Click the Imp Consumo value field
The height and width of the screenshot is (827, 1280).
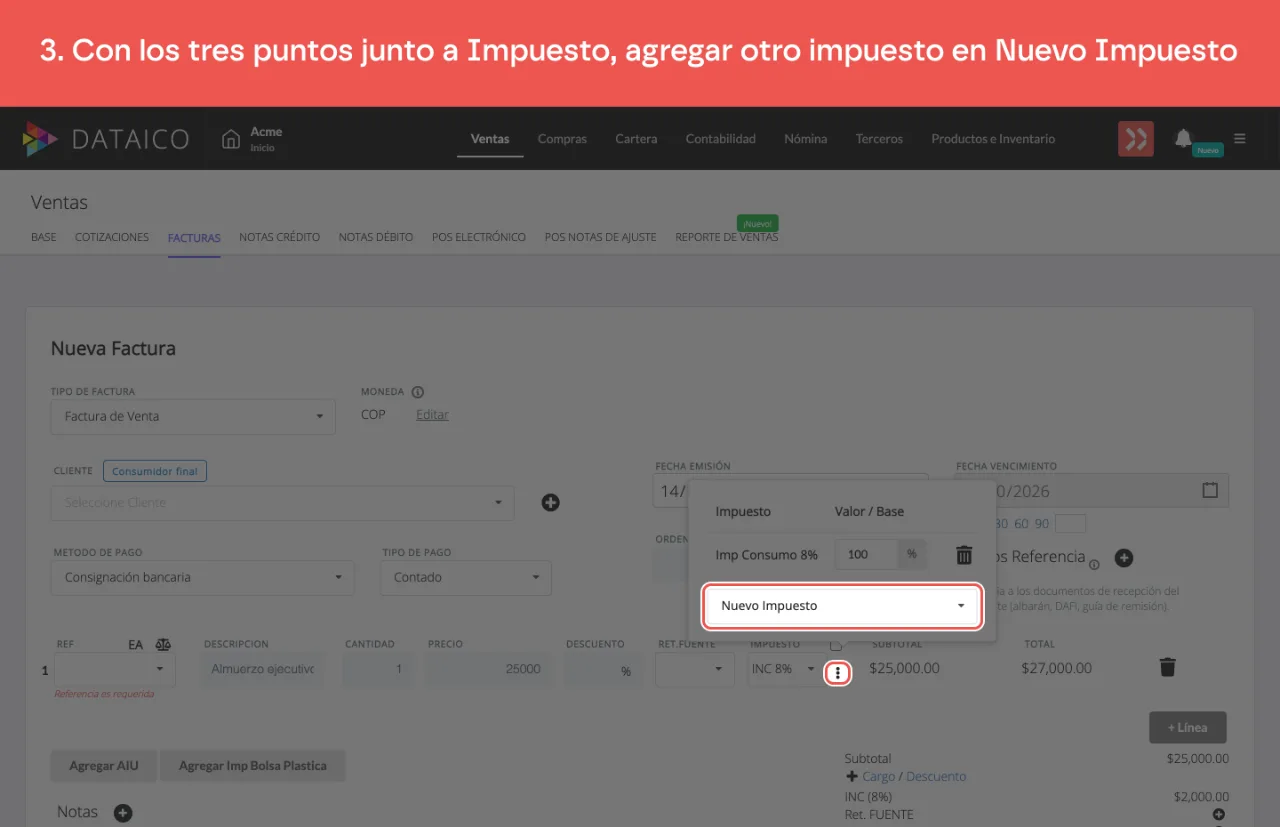tap(865, 554)
